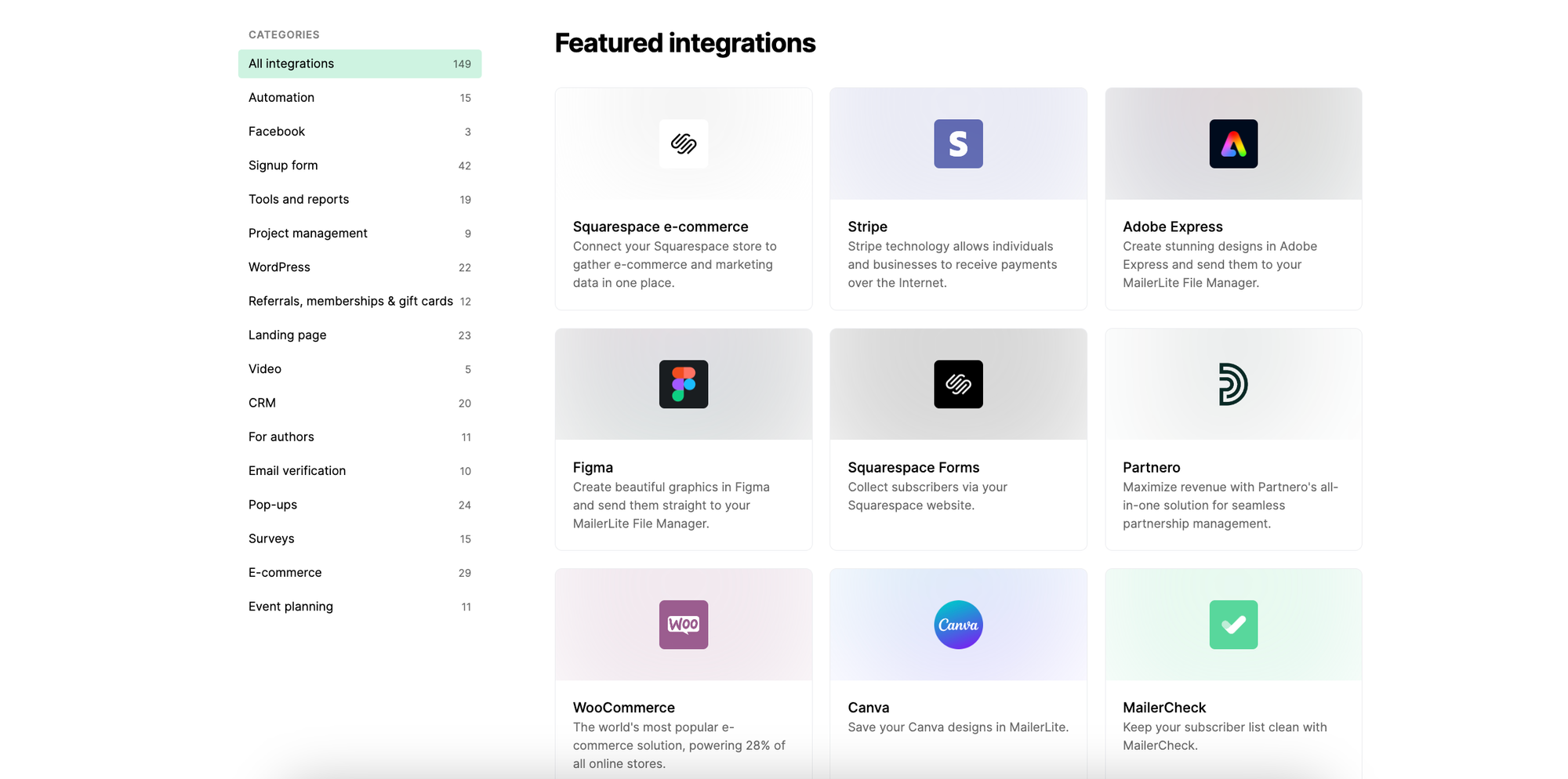The width and height of the screenshot is (1568, 779).
Task: Select the WordPress category in the sidebar
Action: [x=279, y=267]
